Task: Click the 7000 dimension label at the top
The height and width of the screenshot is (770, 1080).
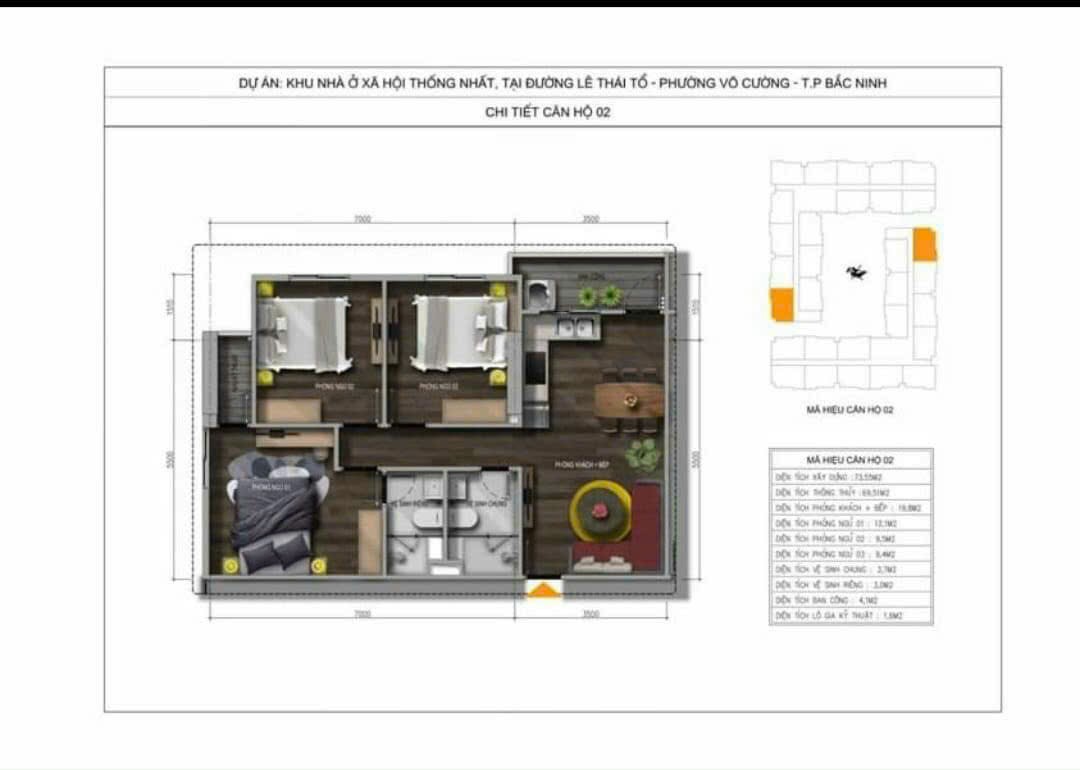Action: tap(362, 219)
